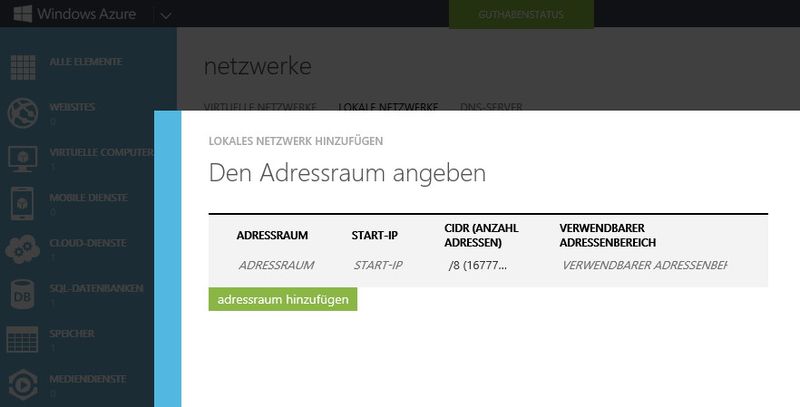This screenshot has width=800, height=407.
Task: Select the Speicher sidebar label
Action: (x=72, y=334)
